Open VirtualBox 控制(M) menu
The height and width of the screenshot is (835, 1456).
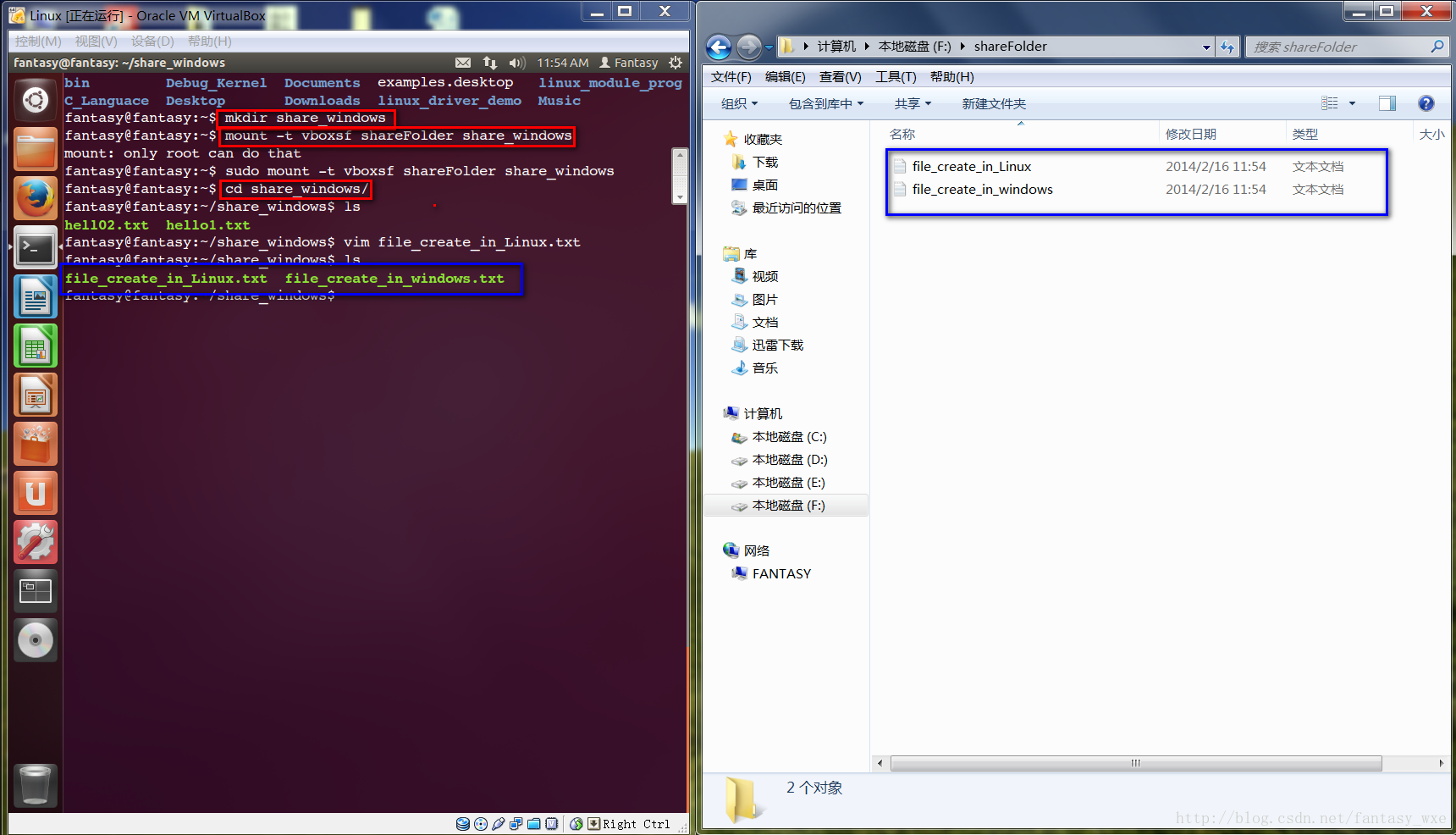coord(38,41)
